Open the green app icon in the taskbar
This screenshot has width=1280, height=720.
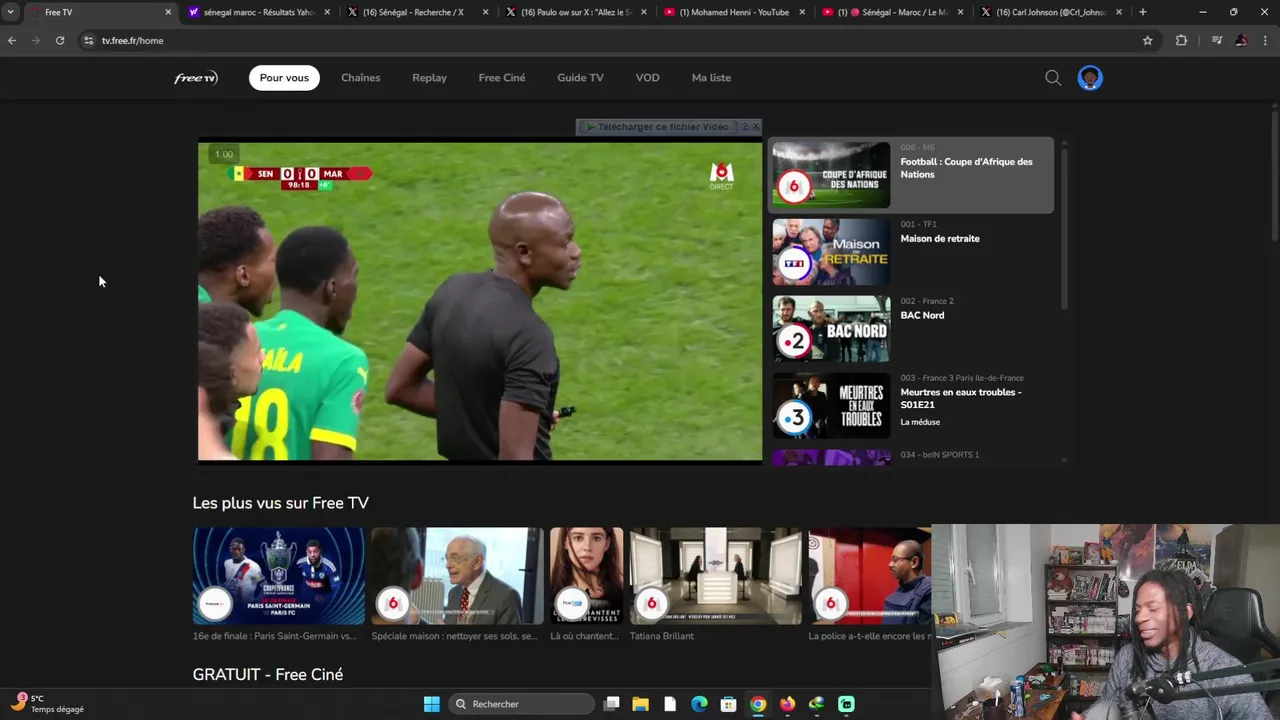click(846, 704)
